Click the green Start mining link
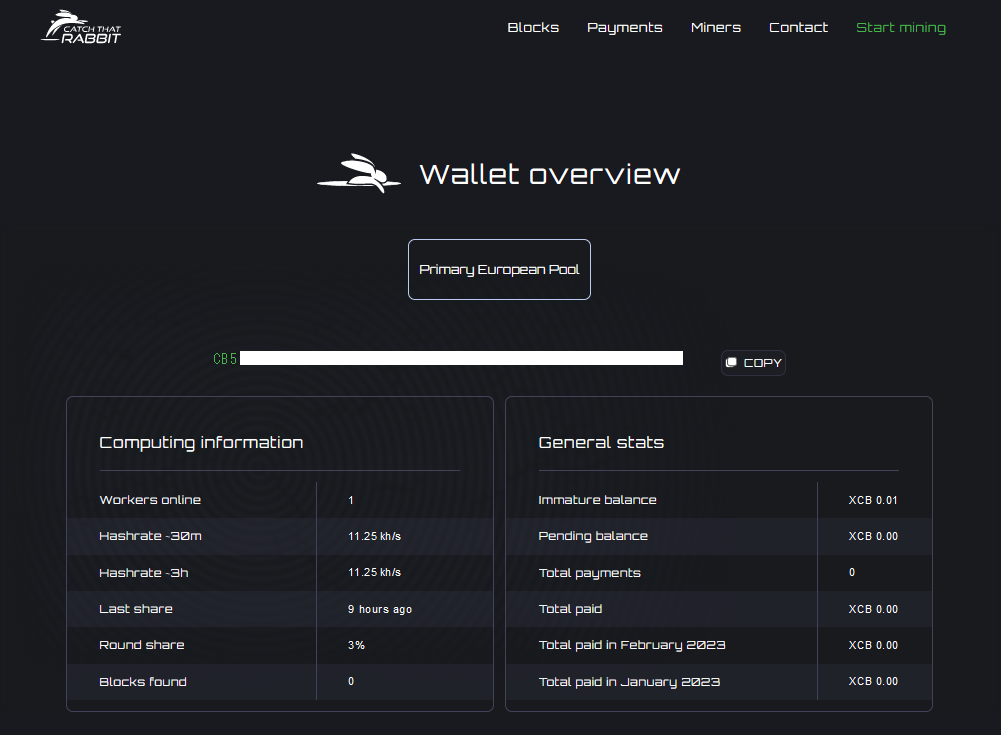The width and height of the screenshot is (1001, 735). click(x=900, y=28)
